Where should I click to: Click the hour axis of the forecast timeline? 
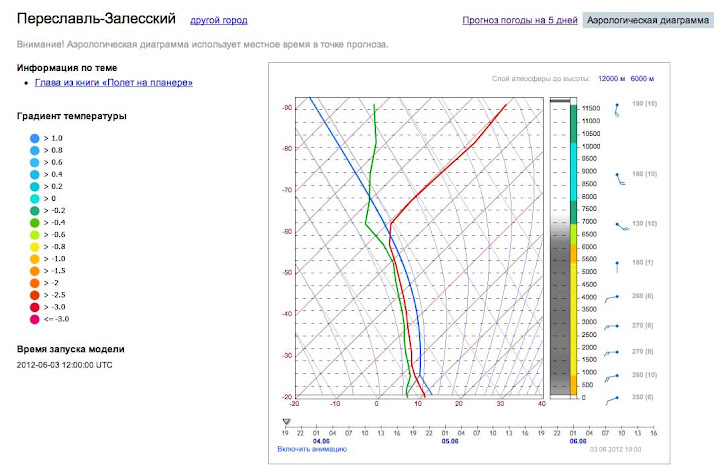(469, 432)
